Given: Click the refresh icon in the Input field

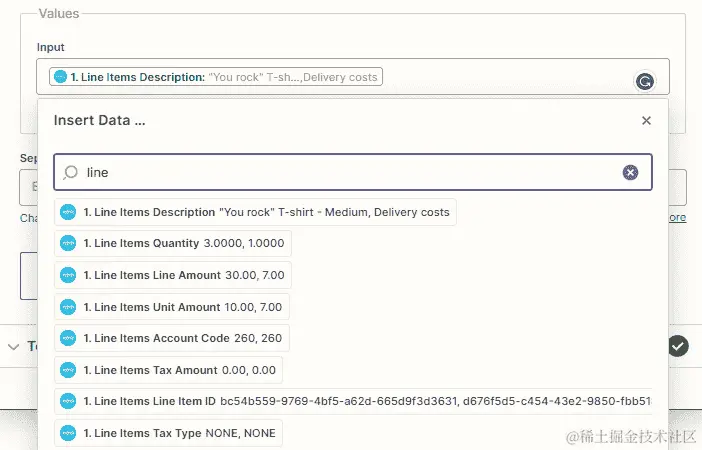Looking at the screenshot, I should (645, 81).
